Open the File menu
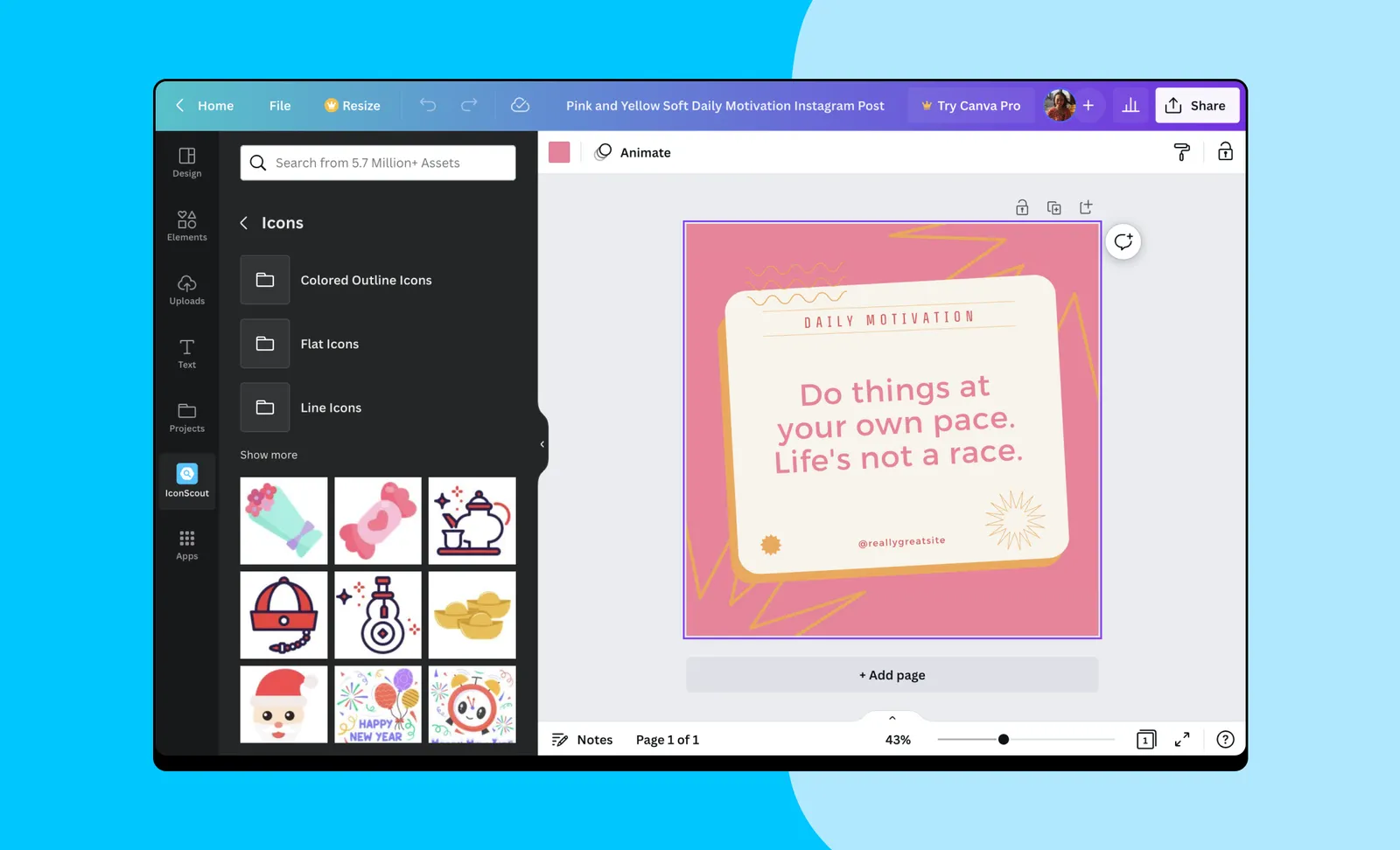 (279, 105)
